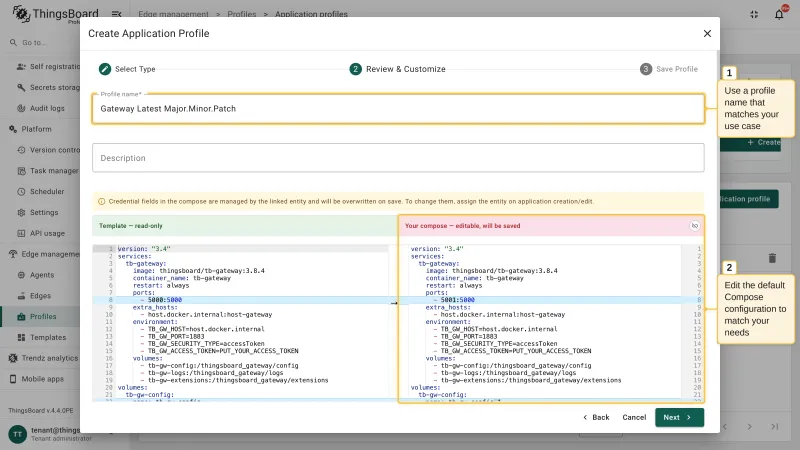Click the Next button
Screen dimensions: 800x450
(680, 417)
